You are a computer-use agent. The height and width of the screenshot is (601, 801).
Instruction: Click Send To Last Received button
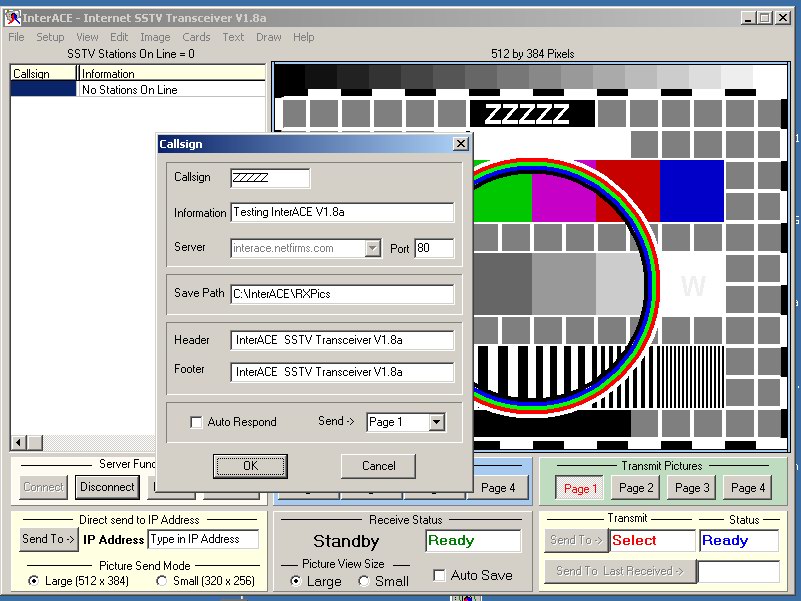pyautogui.click(x=620, y=571)
